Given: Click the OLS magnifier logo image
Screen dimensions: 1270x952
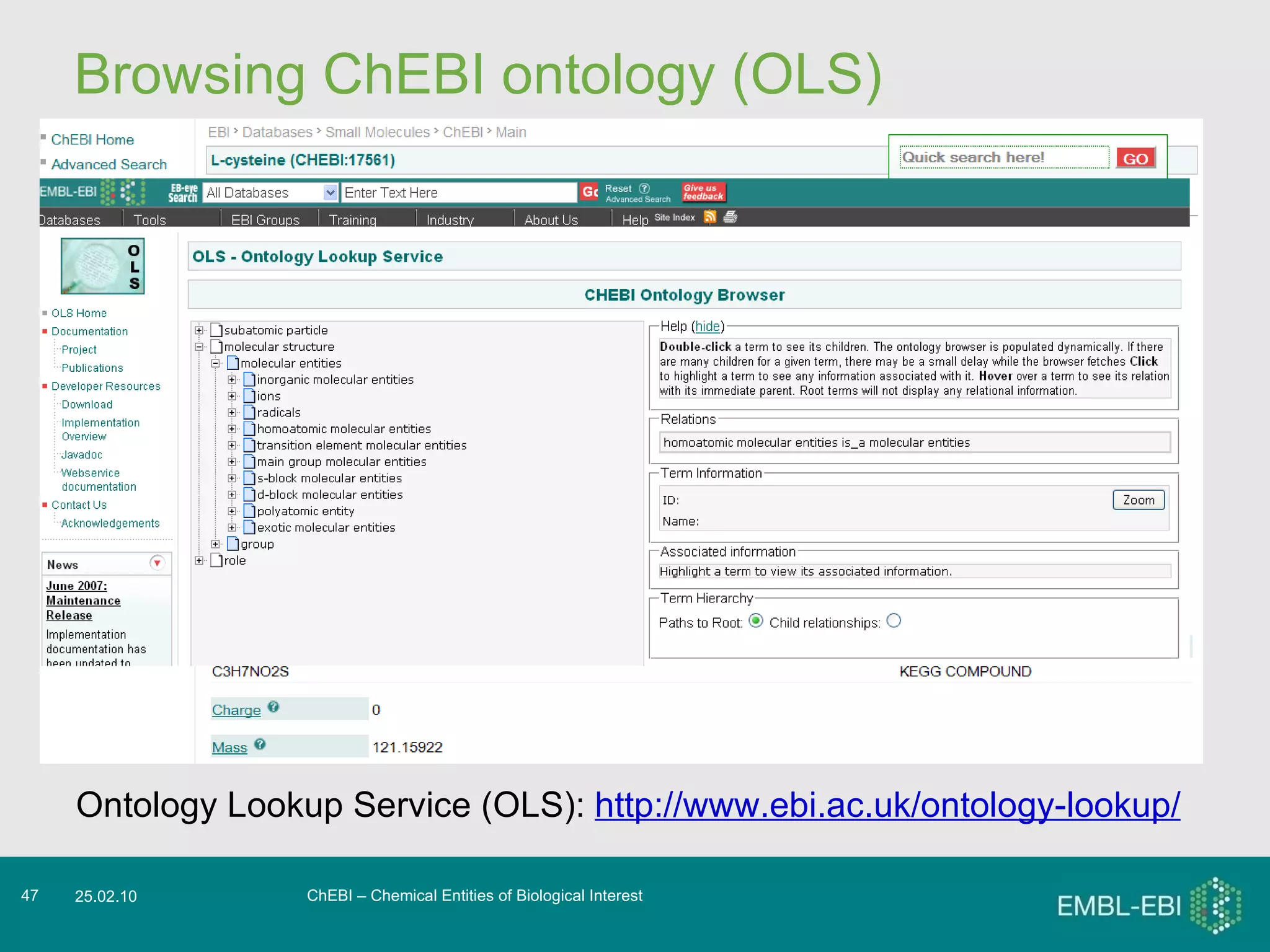Looking at the screenshot, I should tap(102, 266).
